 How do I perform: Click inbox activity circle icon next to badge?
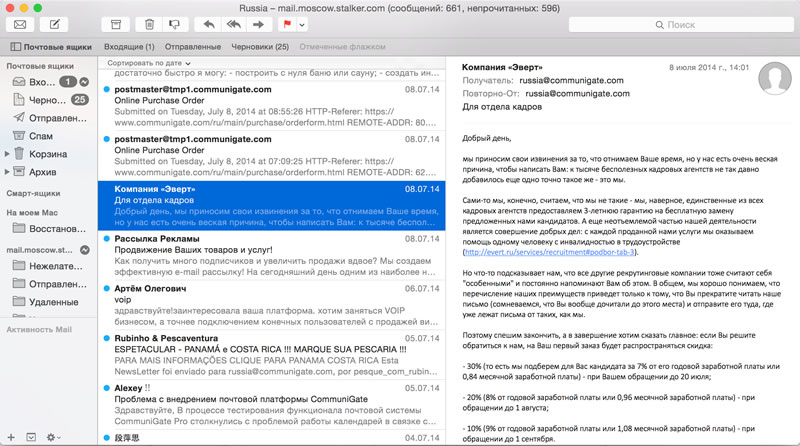[x=84, y=82]
